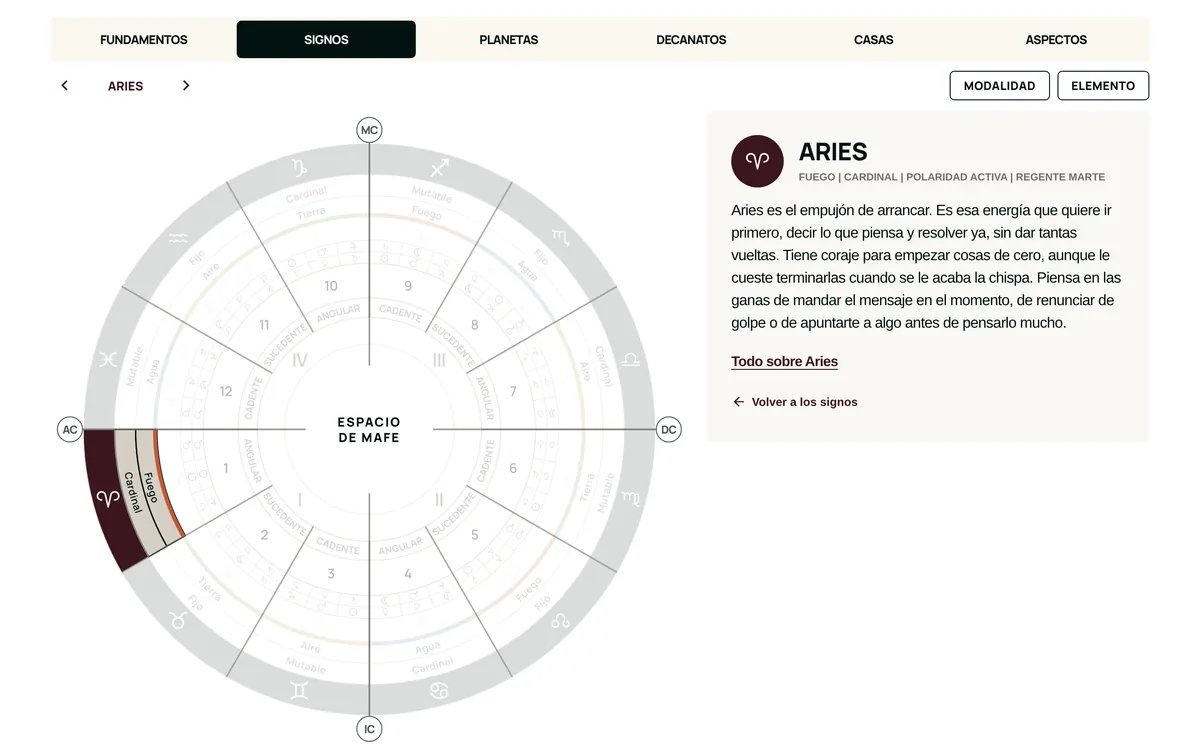Select the Libra glyph on the wheel
Screen dimensions: 1200x750
tap(630, 359)
